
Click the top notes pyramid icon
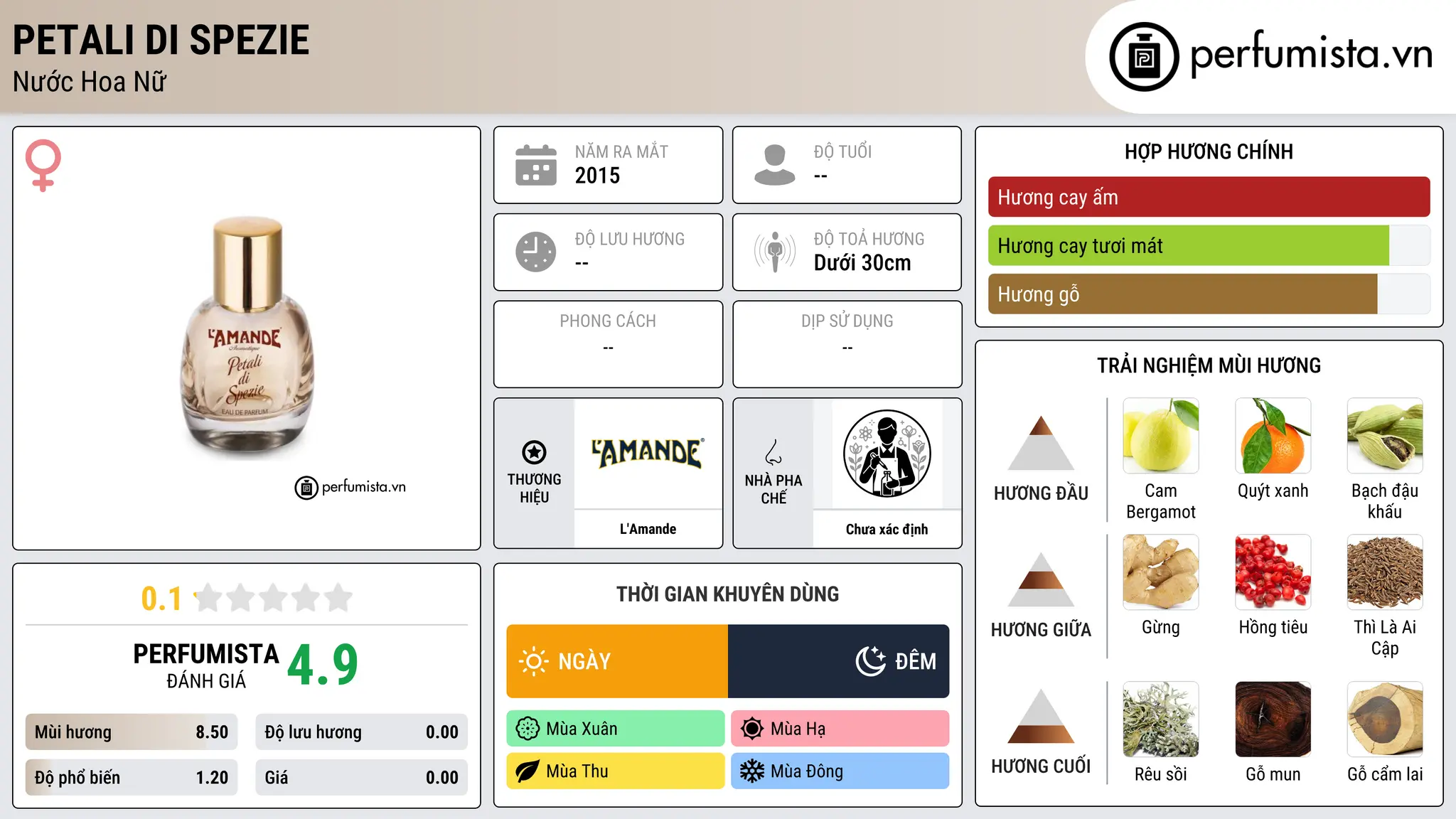click(x=1041, y=443)
